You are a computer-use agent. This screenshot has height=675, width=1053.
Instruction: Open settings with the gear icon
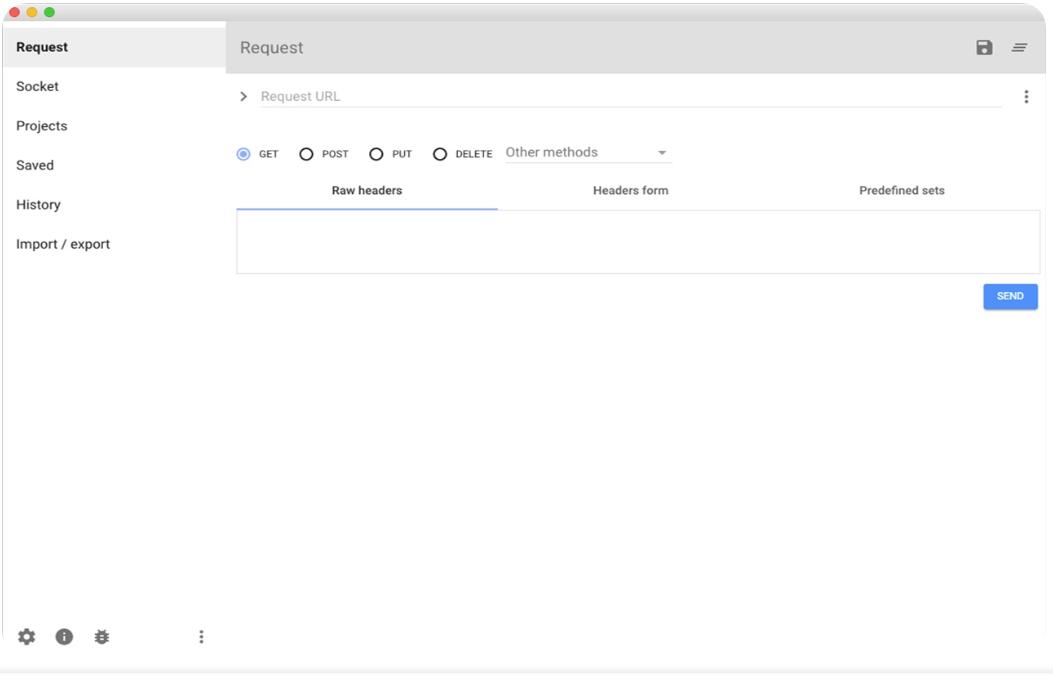coord(27,637)
